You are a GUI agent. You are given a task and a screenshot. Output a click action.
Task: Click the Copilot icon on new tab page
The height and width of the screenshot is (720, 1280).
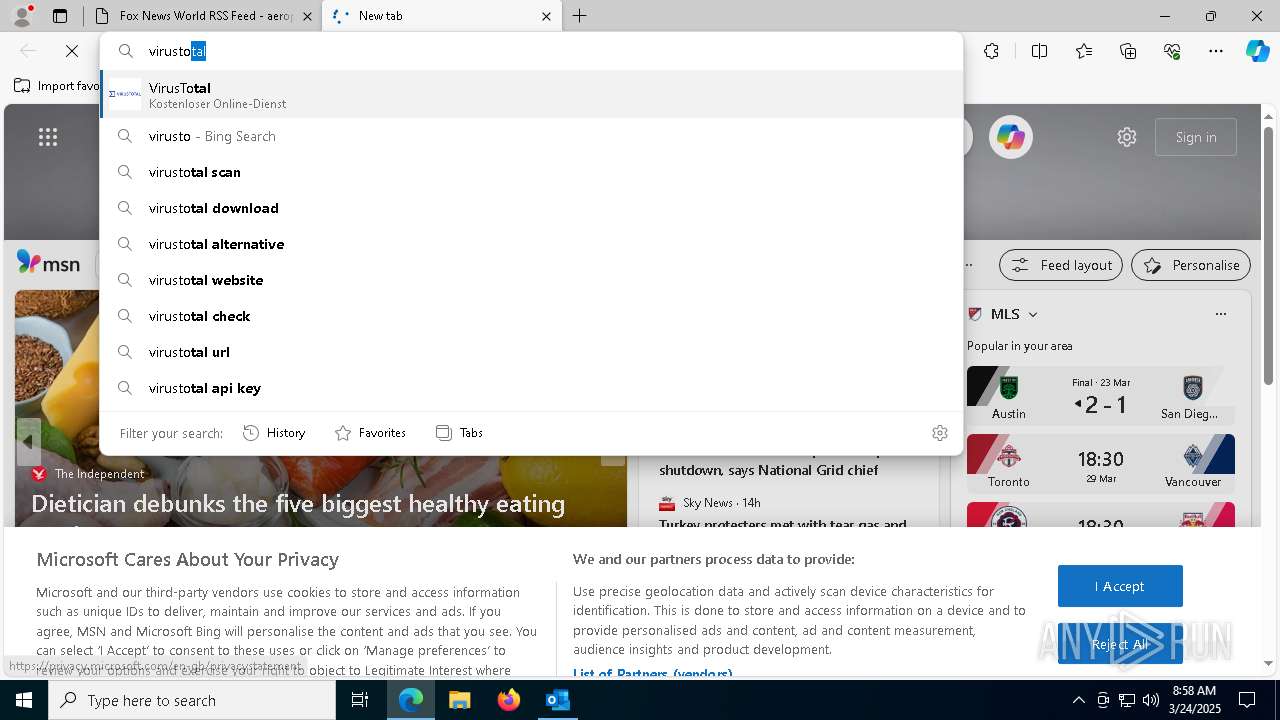point(1010,137)
